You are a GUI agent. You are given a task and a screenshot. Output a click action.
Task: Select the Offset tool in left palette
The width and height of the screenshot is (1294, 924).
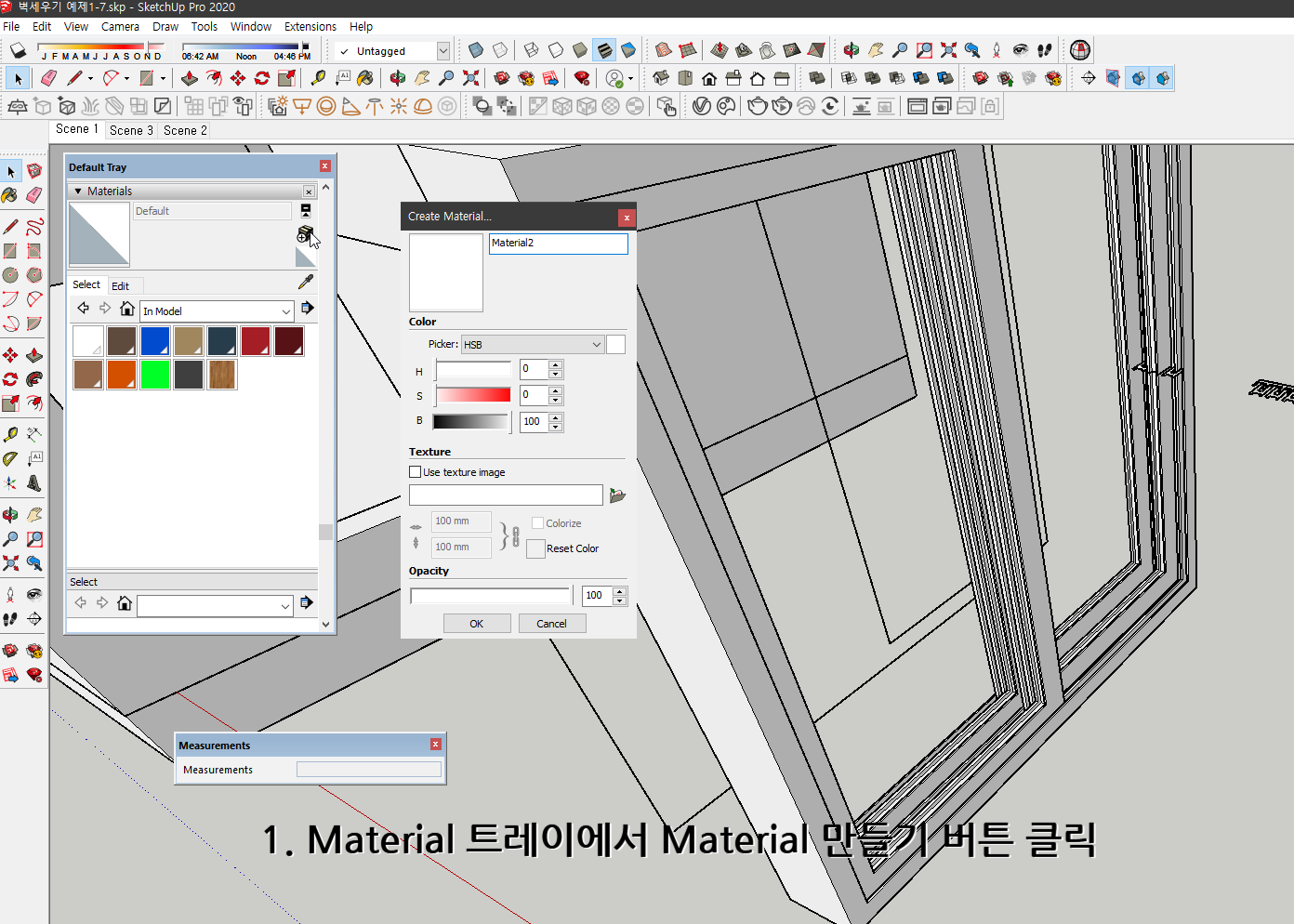point(34,403)
